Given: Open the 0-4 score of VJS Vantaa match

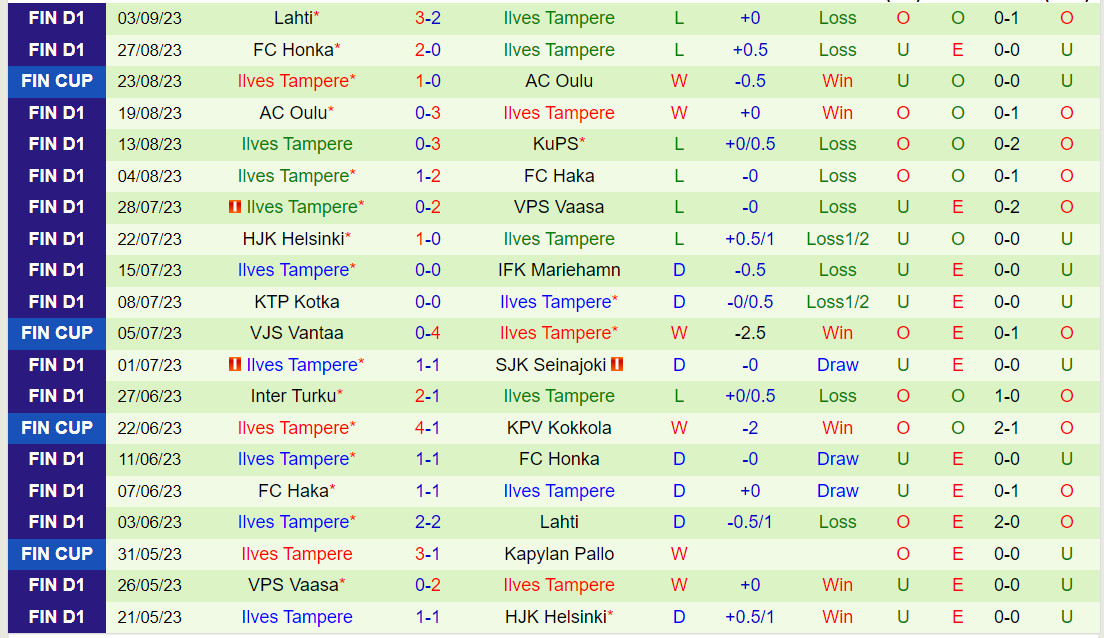Looking at the screenshot, I should click(428, 333).
